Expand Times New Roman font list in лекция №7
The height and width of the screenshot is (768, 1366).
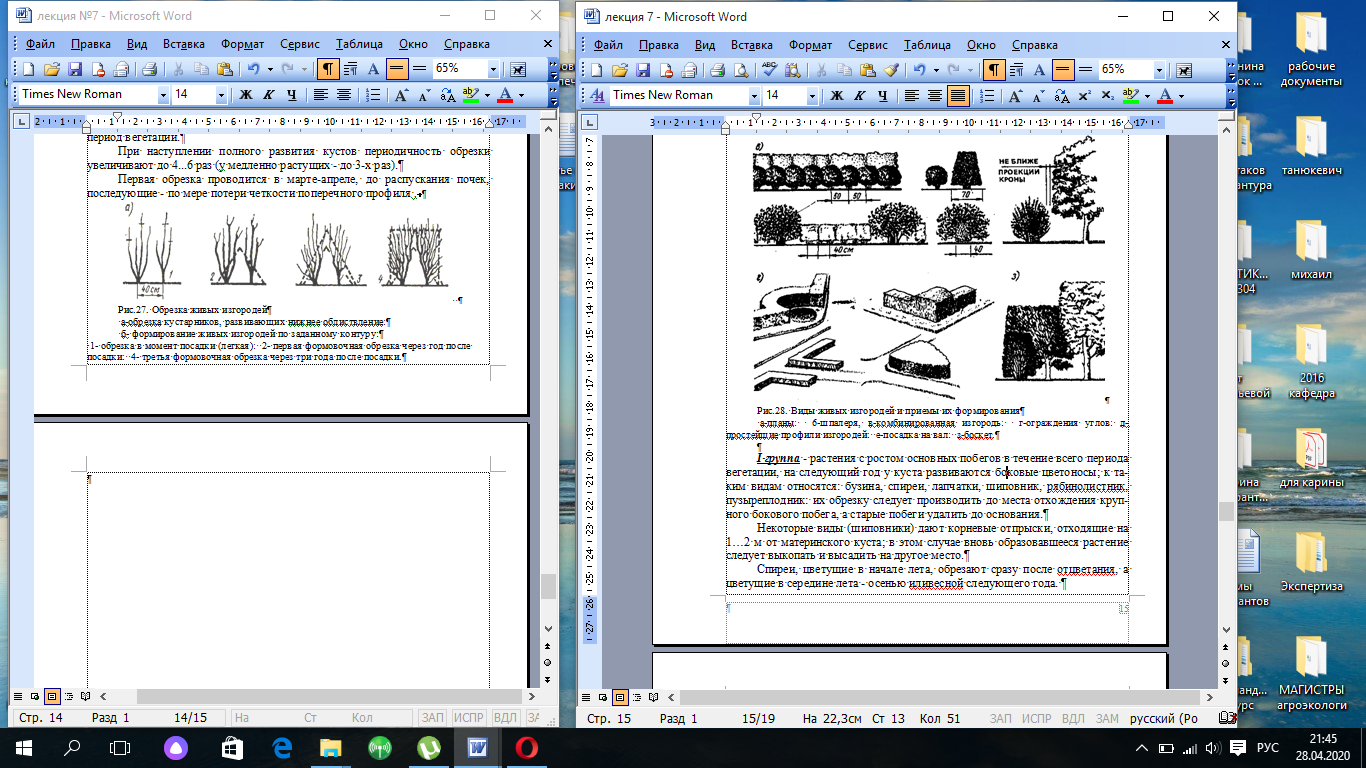pos(163,95)
